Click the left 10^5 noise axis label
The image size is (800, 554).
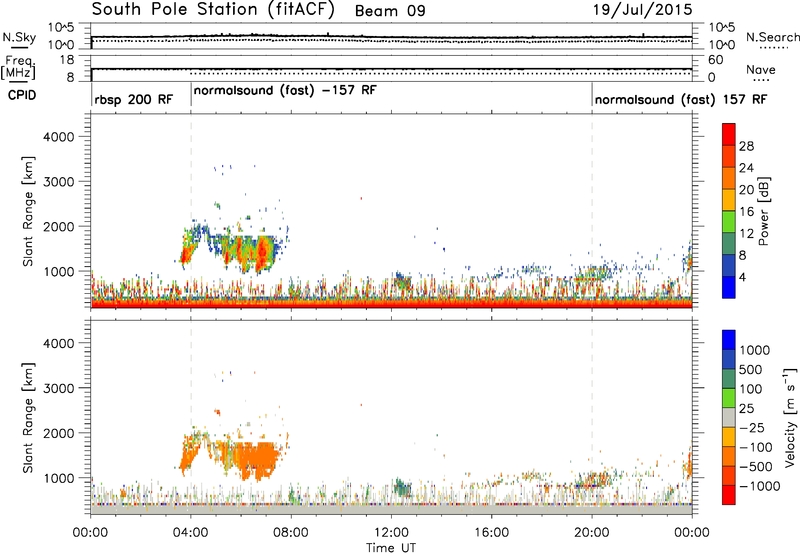(x=61, y=28)
